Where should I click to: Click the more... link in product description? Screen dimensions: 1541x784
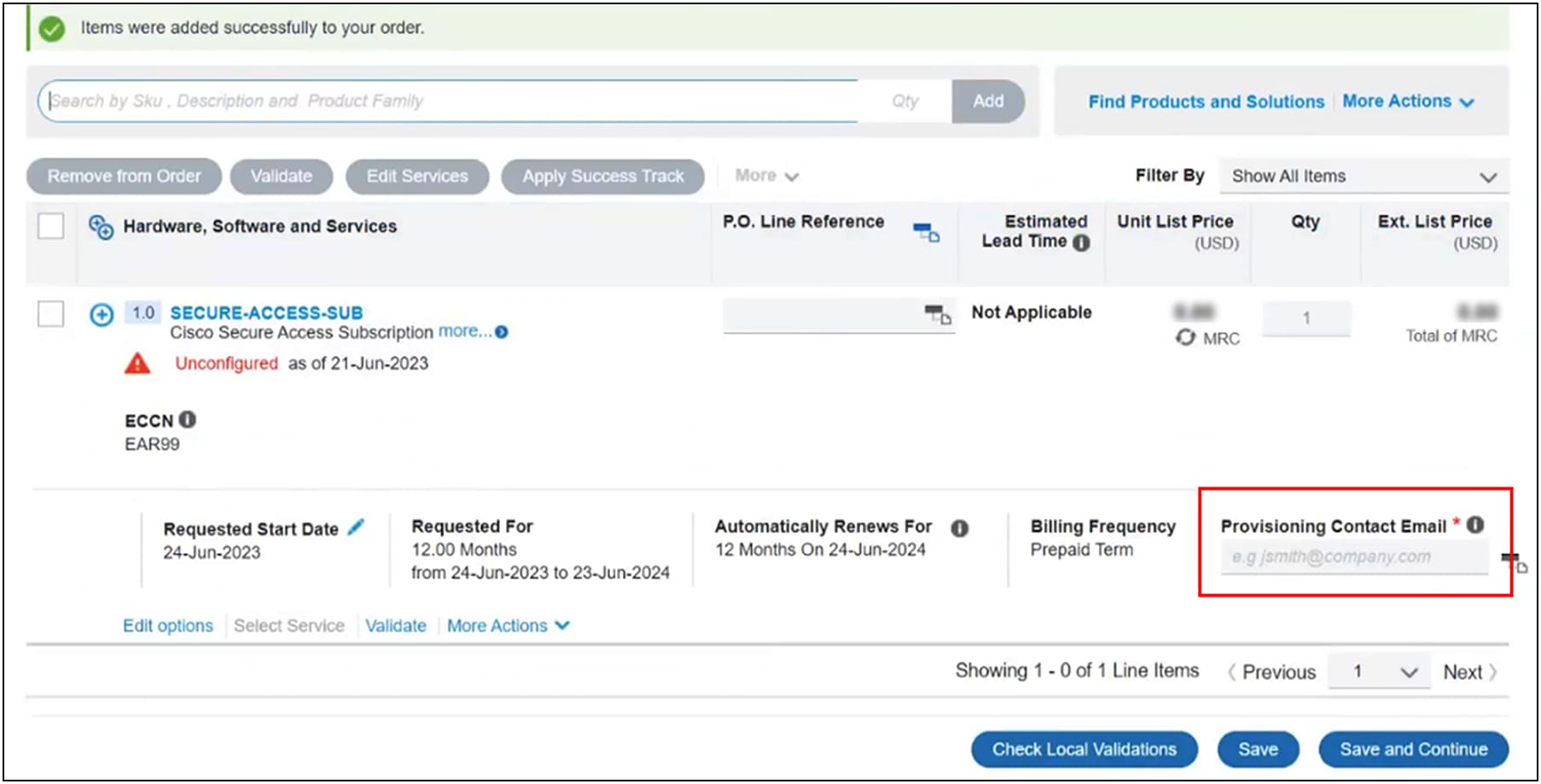pyautogui.click(x=465, y=332)
